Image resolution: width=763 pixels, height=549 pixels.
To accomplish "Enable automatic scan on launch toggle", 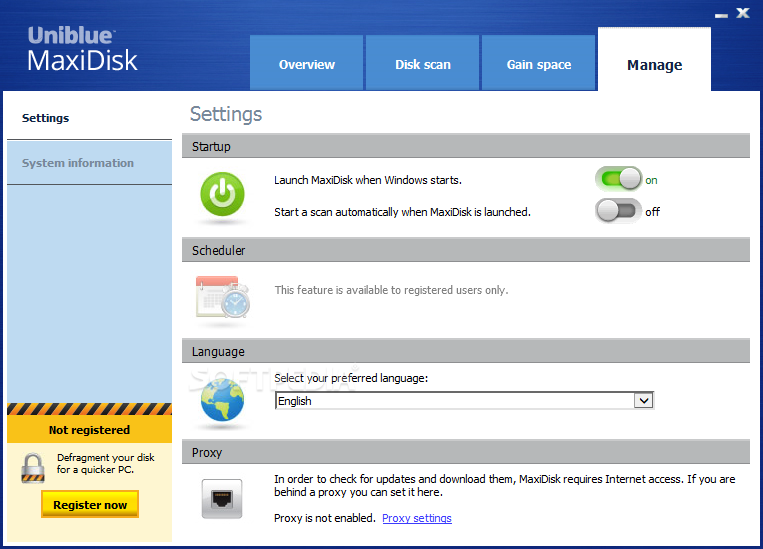I will click(618, 211).
